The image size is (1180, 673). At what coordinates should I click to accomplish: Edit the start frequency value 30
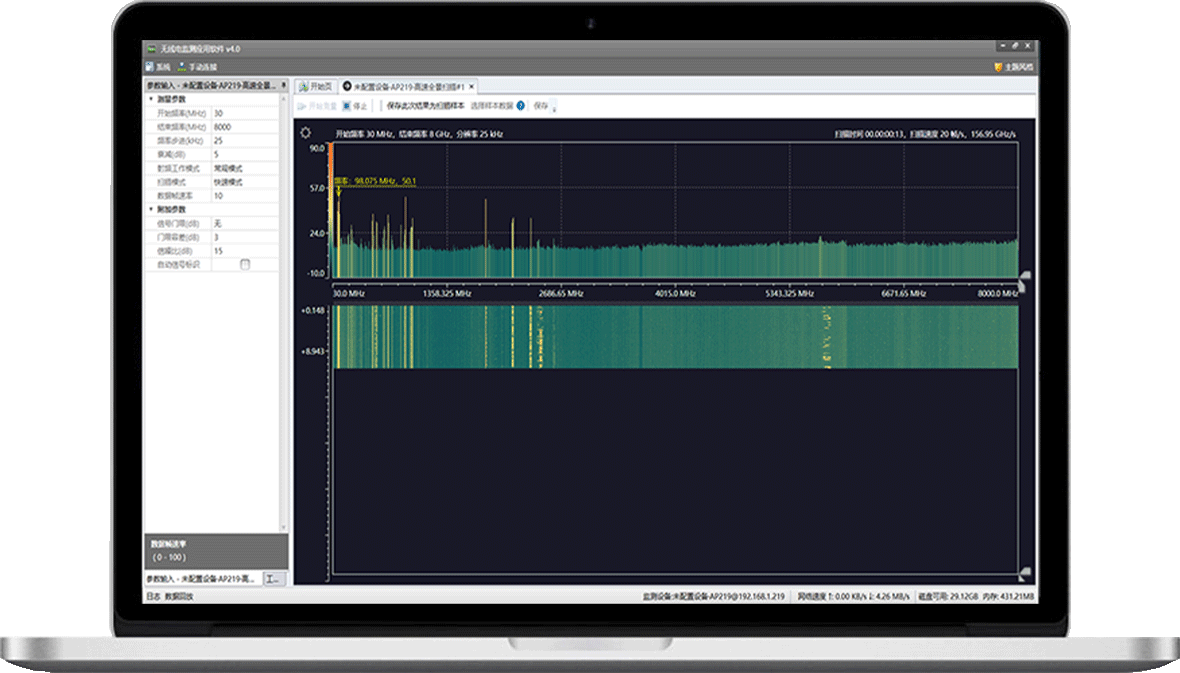pos(245,113)
